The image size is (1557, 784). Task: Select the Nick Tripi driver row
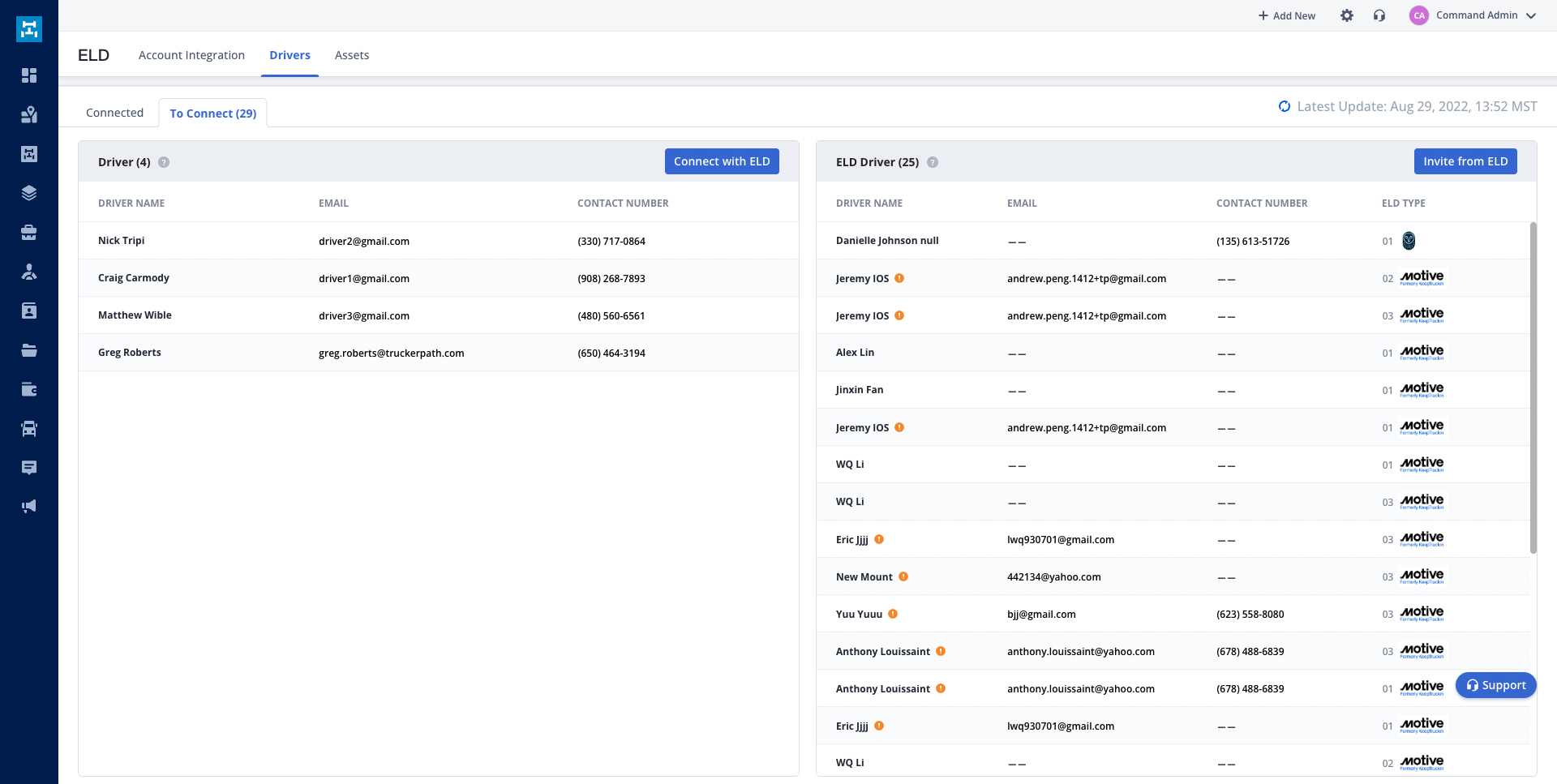[439, 241]
